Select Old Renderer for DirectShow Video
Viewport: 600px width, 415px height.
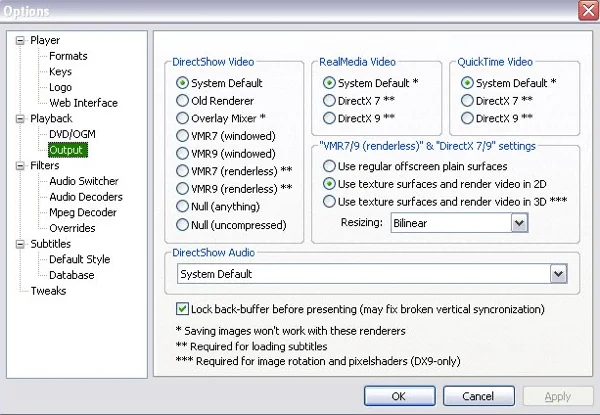tap(182, 100)
